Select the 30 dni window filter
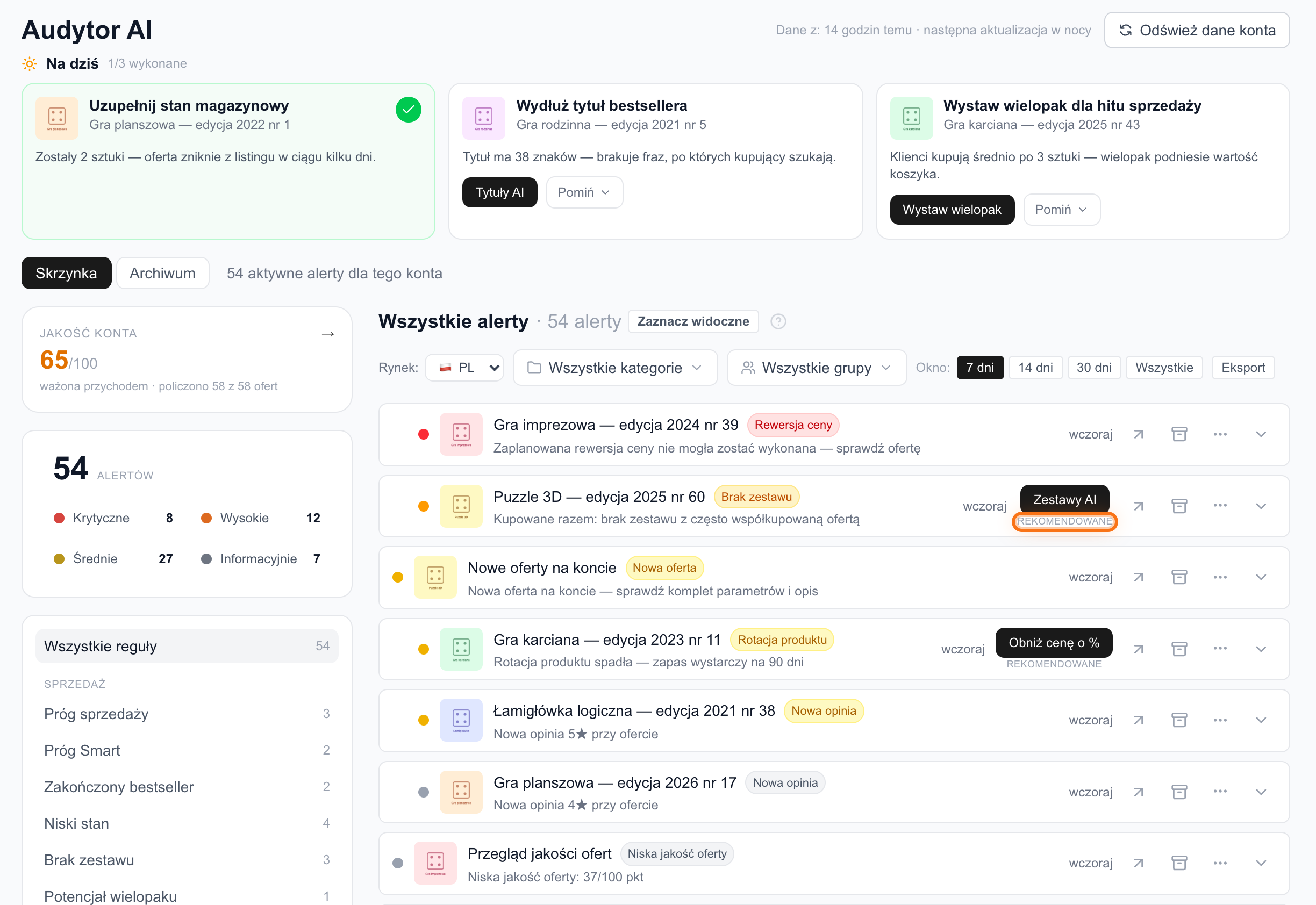The width and height of the screenshot is (1316, 905). tap(1093, 368)
